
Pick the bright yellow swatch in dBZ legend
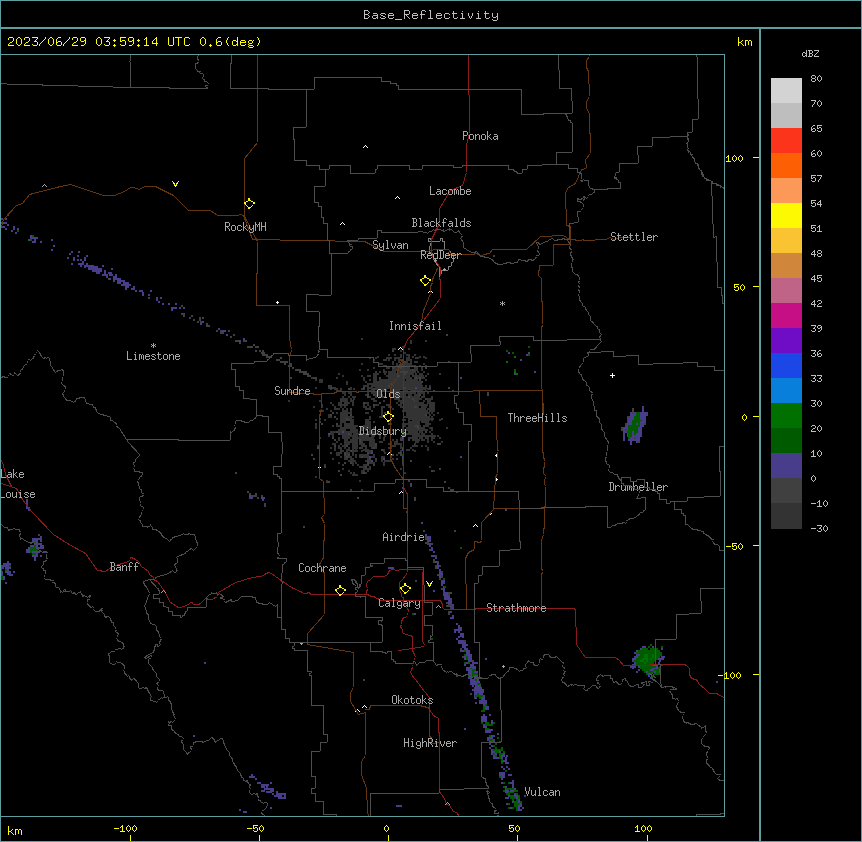786,215
